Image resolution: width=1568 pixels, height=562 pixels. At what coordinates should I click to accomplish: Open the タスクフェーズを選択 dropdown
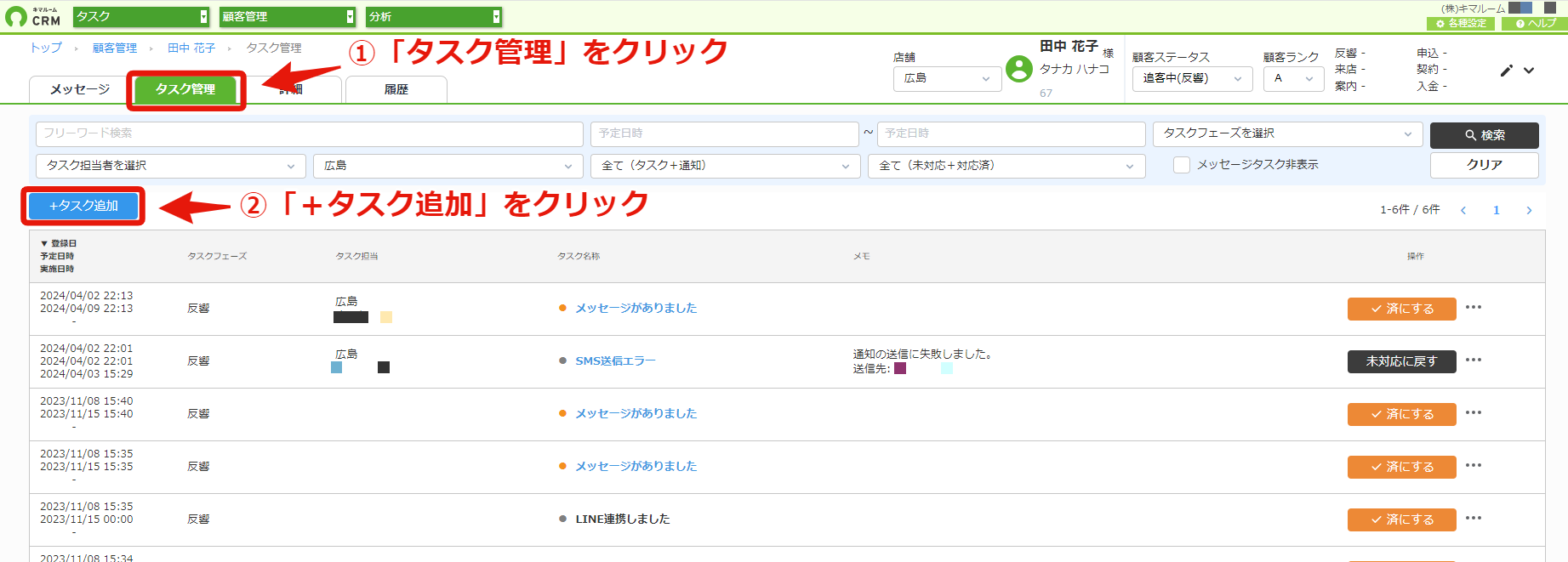1287,133
